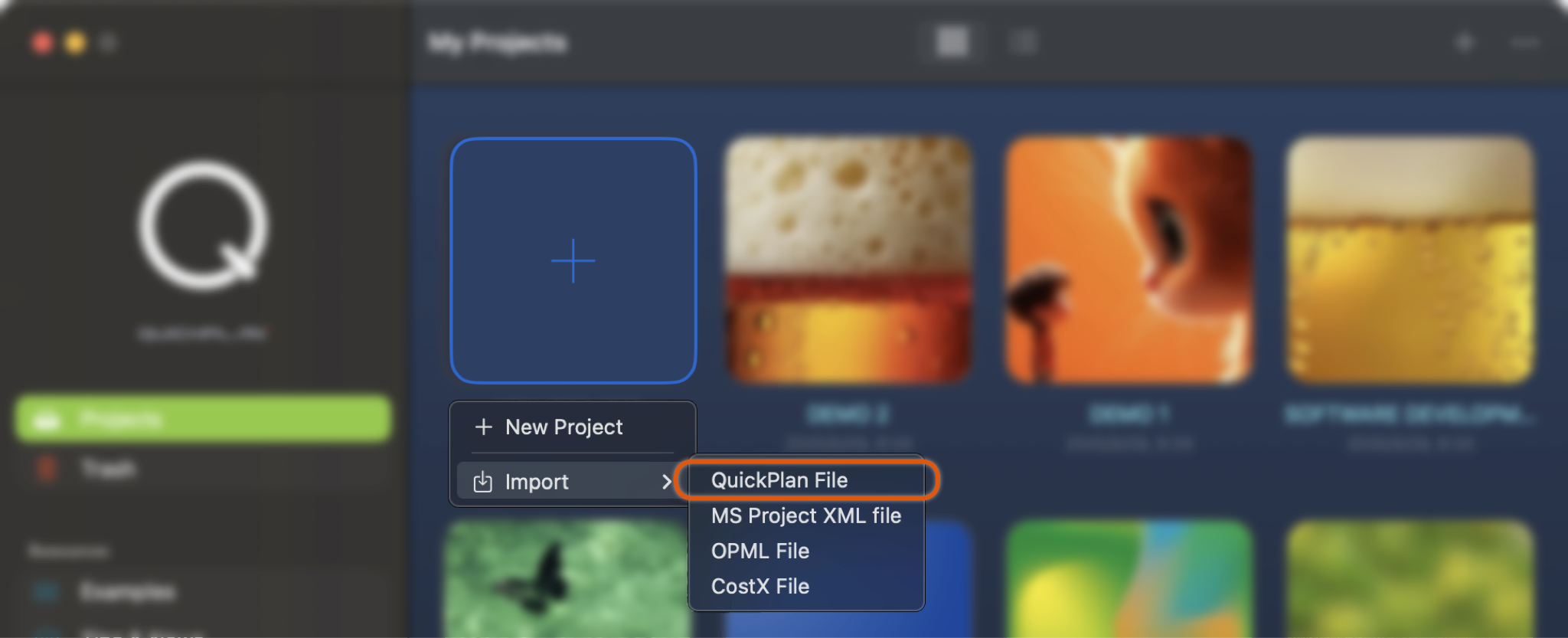Click the import icon beside Import
This screenshot has width=1568, height=638.
click(x=482, y=482)
